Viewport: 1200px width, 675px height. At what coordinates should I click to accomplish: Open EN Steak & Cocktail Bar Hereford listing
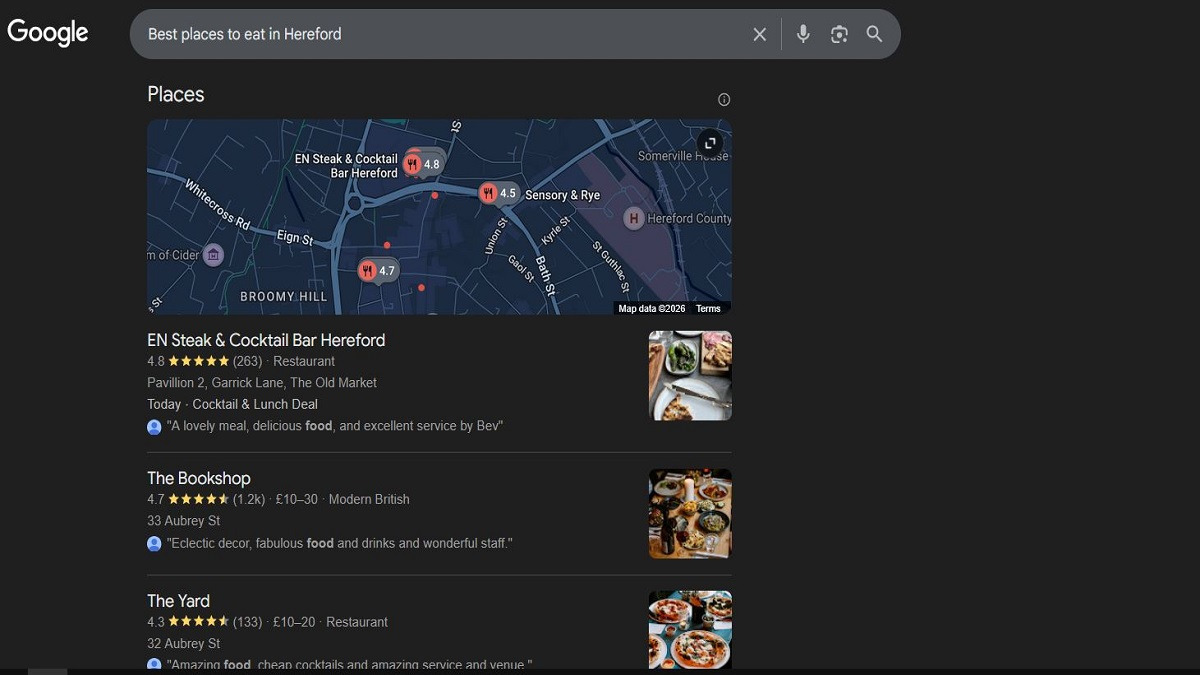pyautogui.click(x=266, y=340)
